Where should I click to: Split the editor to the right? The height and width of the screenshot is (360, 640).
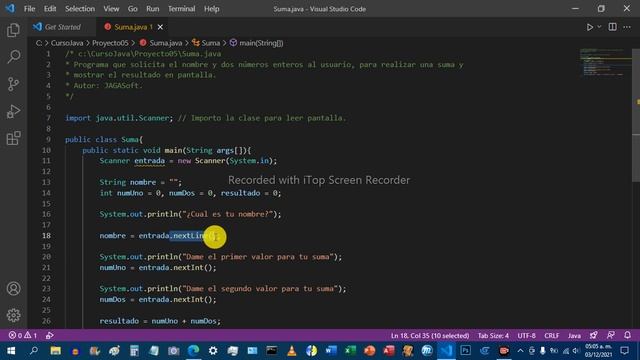tap(613, 27)
